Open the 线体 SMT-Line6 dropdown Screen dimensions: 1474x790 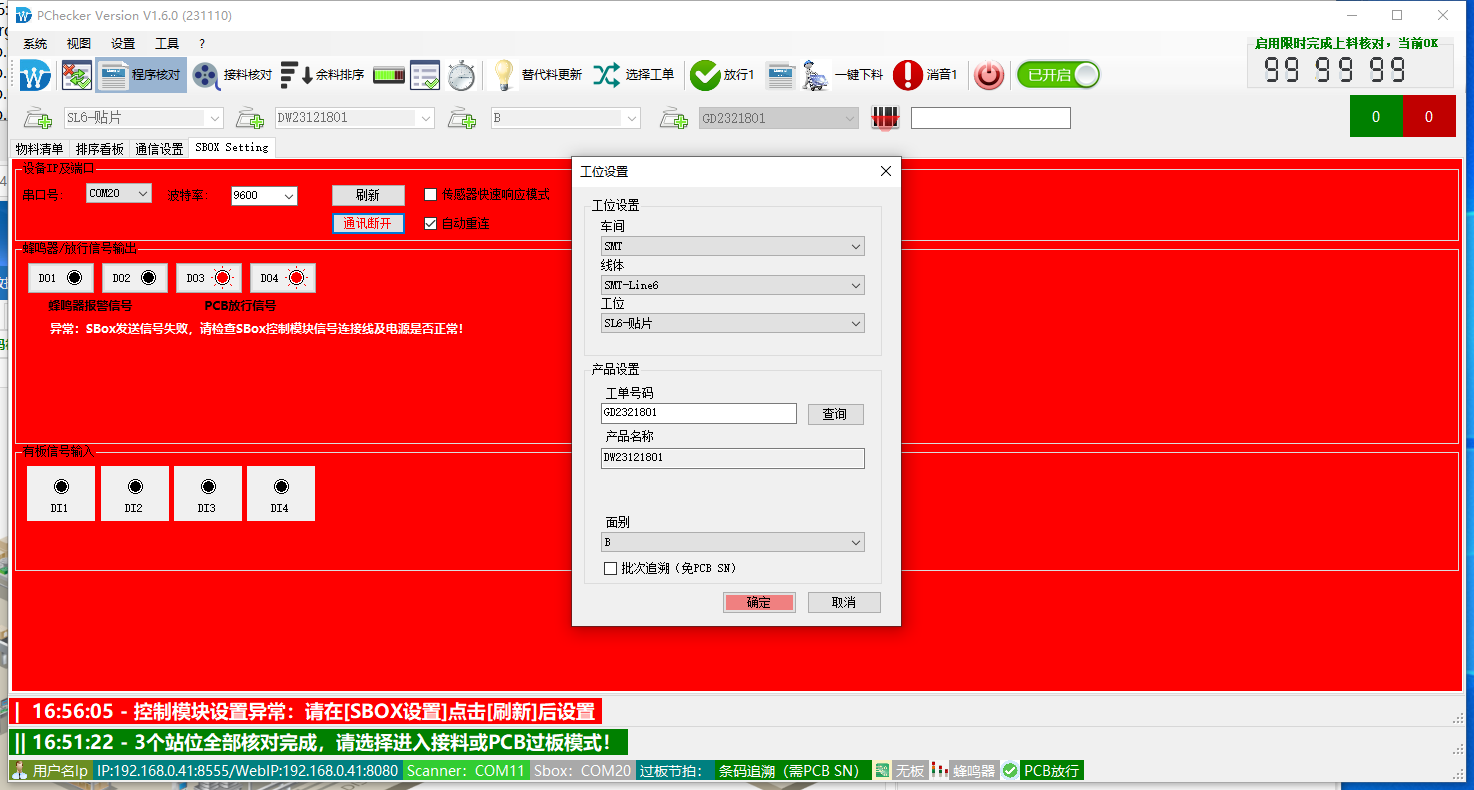pyautogui.click(x=732, y=285)
